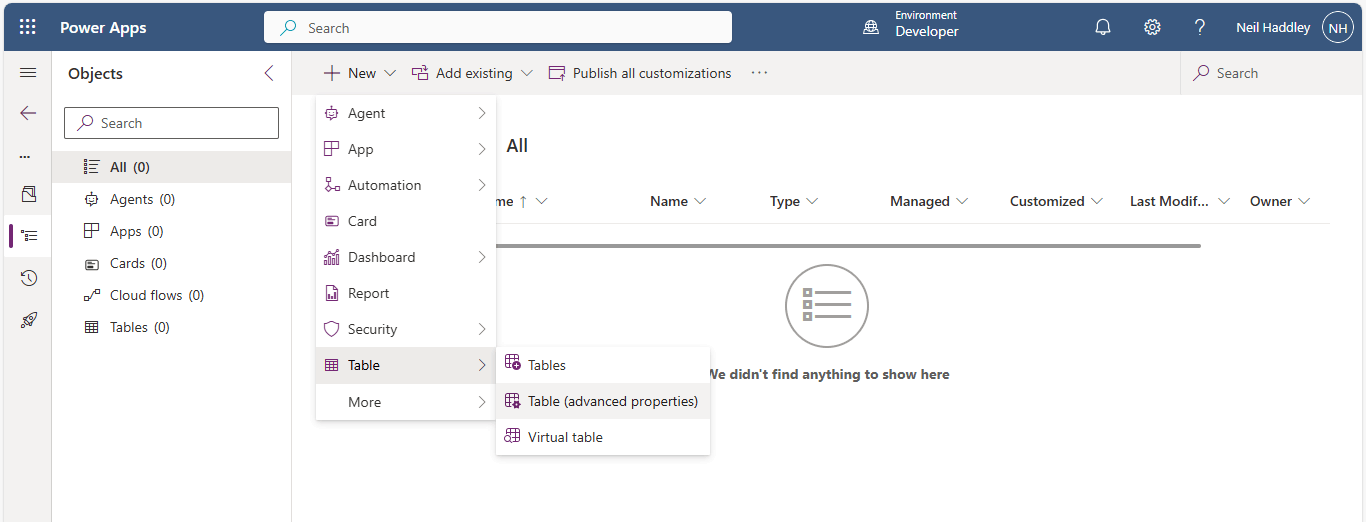Screen dimensions: 1366x522
Task: Open the History icon in left rail
Action: pos(28,278)
